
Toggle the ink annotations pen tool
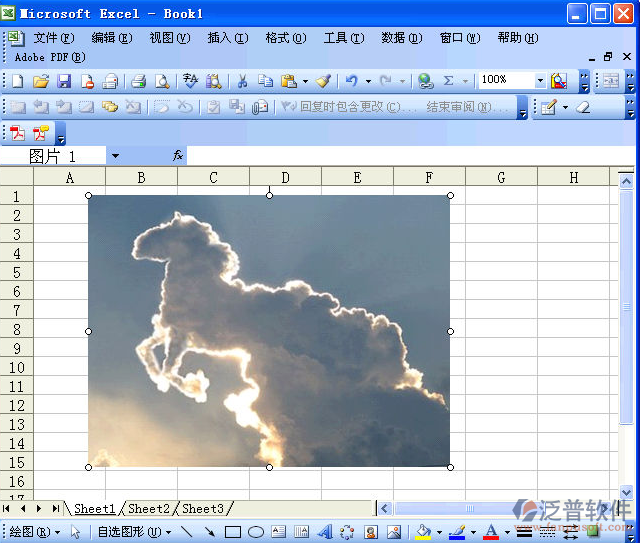click(x=549, y=107)
